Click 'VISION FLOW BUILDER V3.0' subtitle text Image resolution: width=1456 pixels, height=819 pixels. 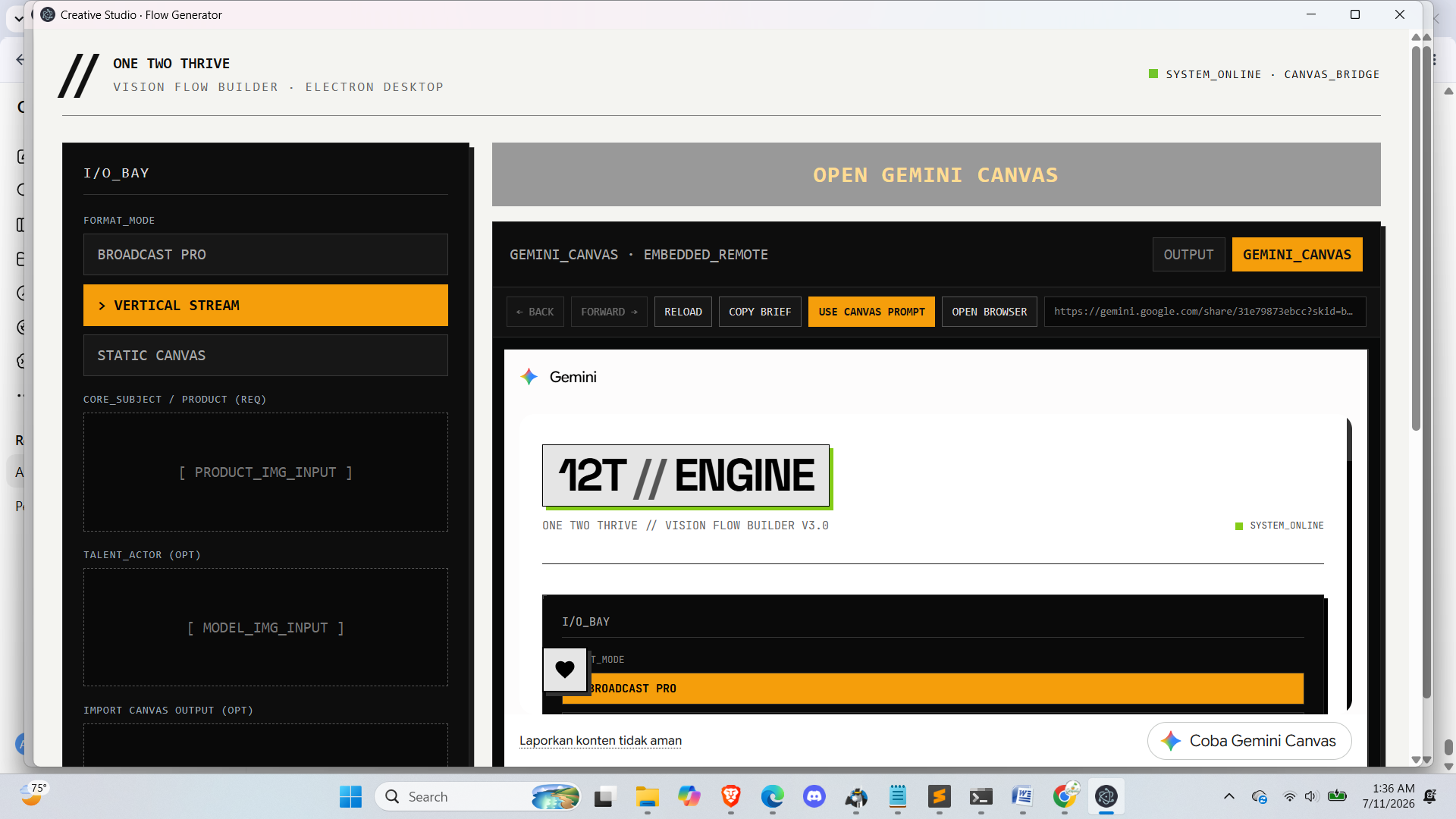coord(746,526)
